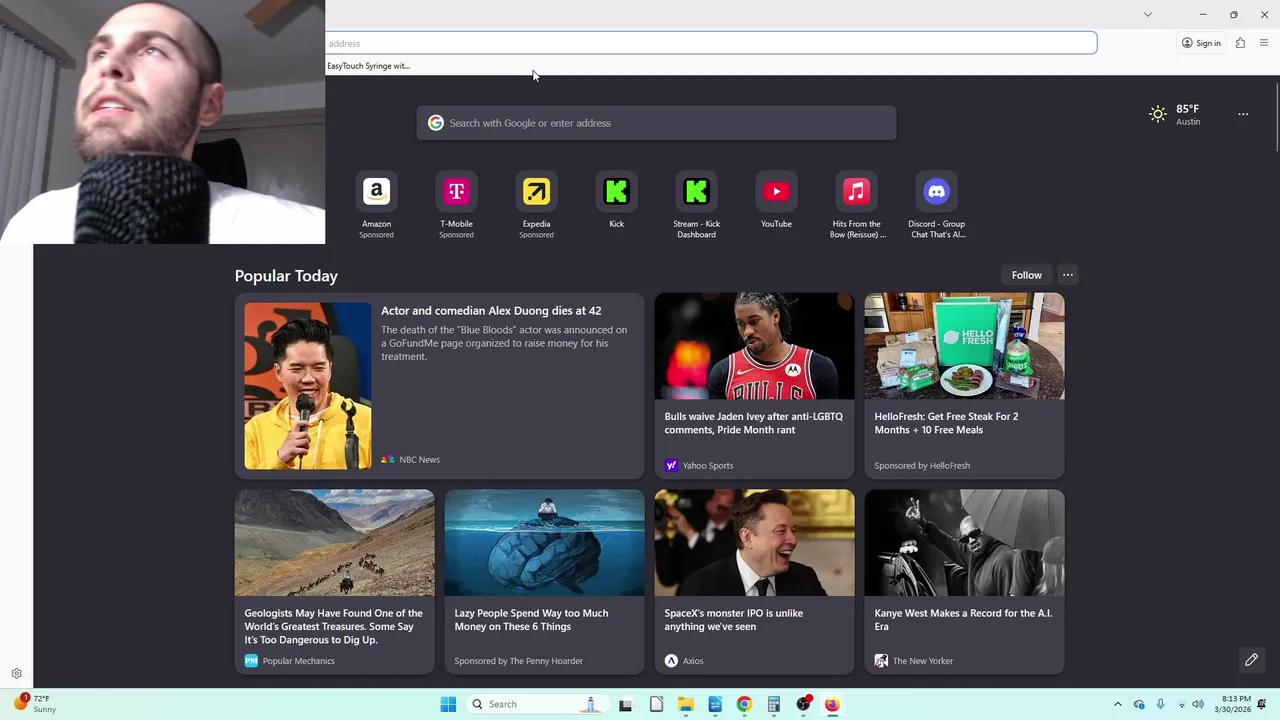The height and width of the screenshot is (720, 1280).
Task: Click the Firefox extensions puzzle icon
Action: tap(1240, 43)
